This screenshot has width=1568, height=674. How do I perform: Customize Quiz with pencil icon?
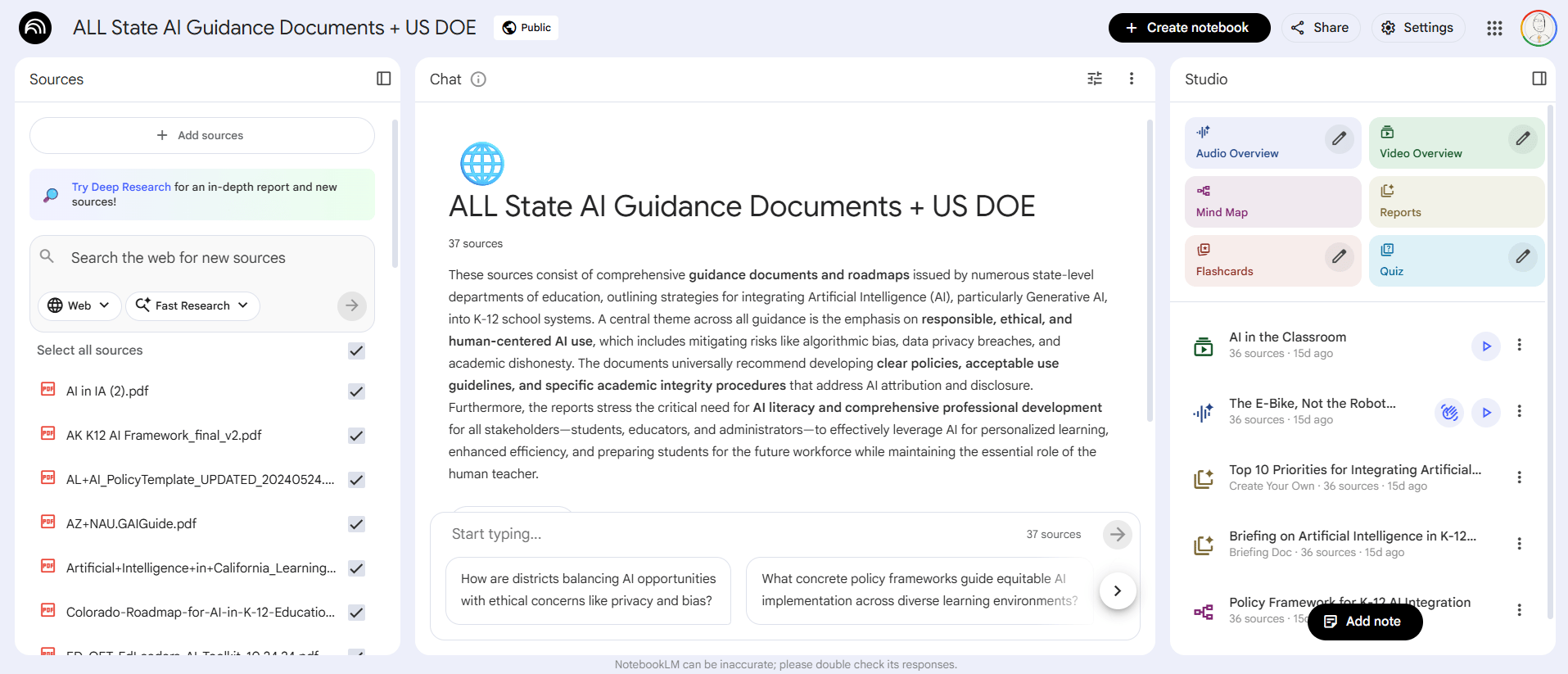coord(1522,256)
